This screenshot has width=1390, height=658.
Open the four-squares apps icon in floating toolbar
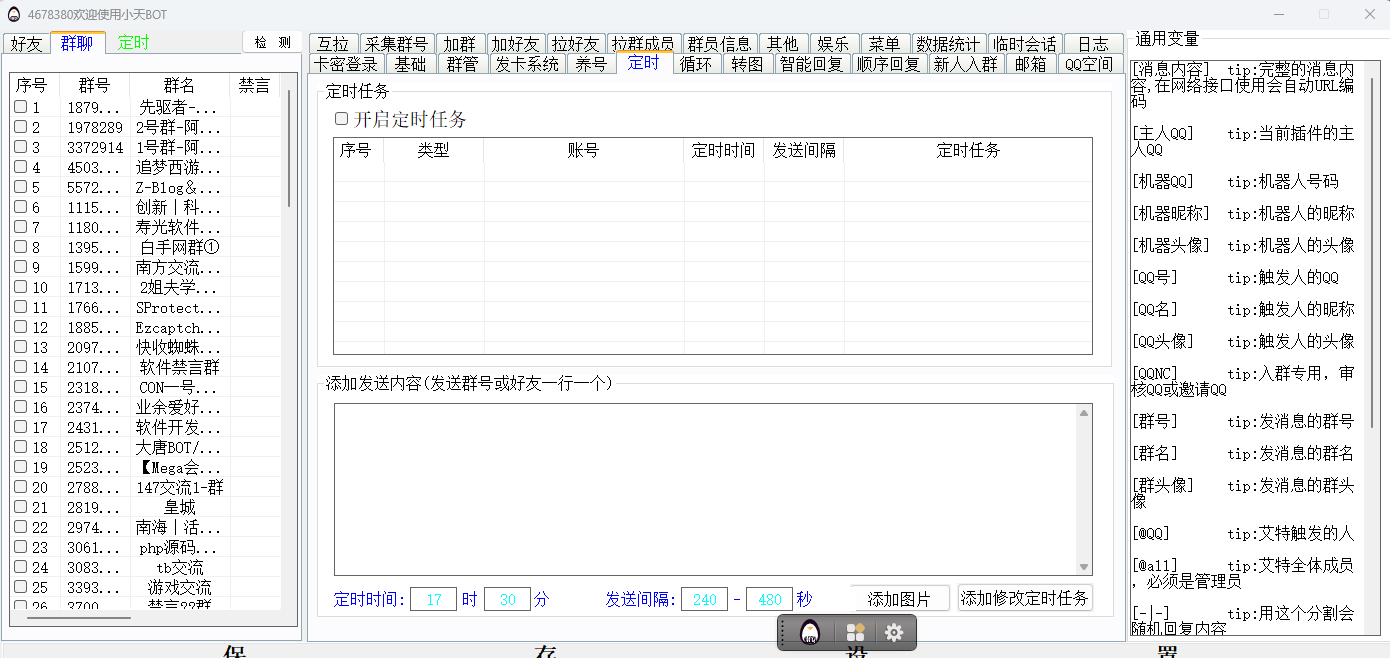[855, 632]
